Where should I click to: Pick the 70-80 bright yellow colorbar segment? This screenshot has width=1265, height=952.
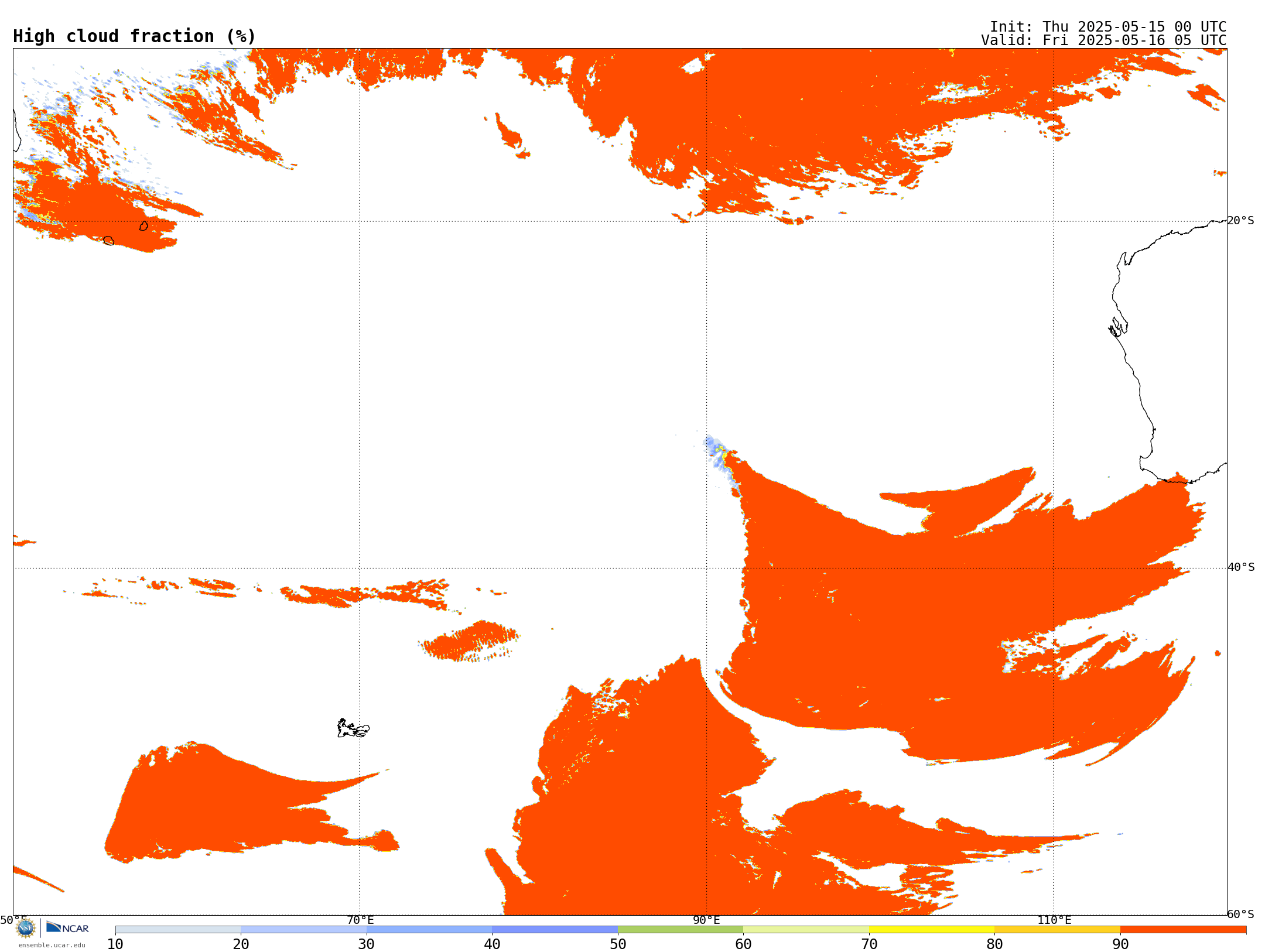(x=932, y=930)
